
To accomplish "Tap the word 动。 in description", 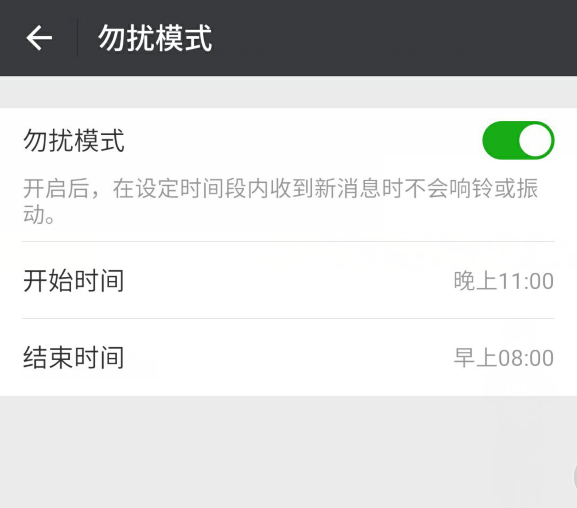I will [x=39, y=215].
